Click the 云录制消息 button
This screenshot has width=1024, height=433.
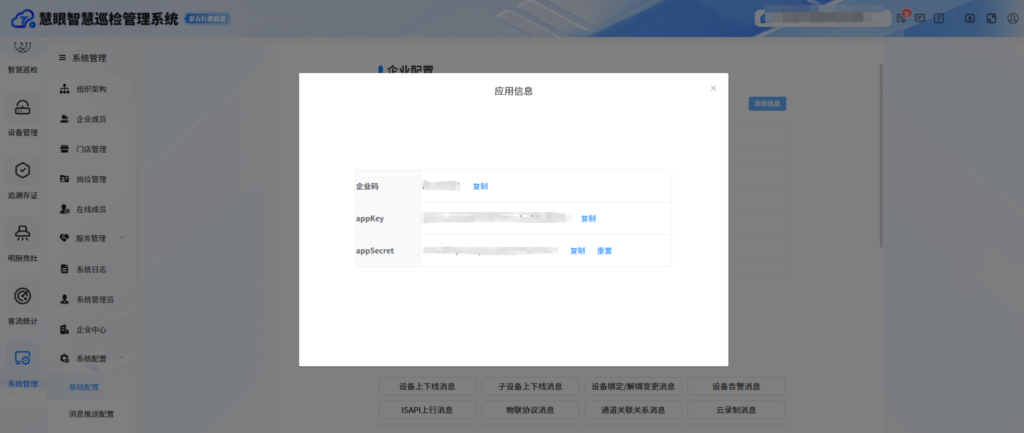pyautogui.click(x=736, y=410)
